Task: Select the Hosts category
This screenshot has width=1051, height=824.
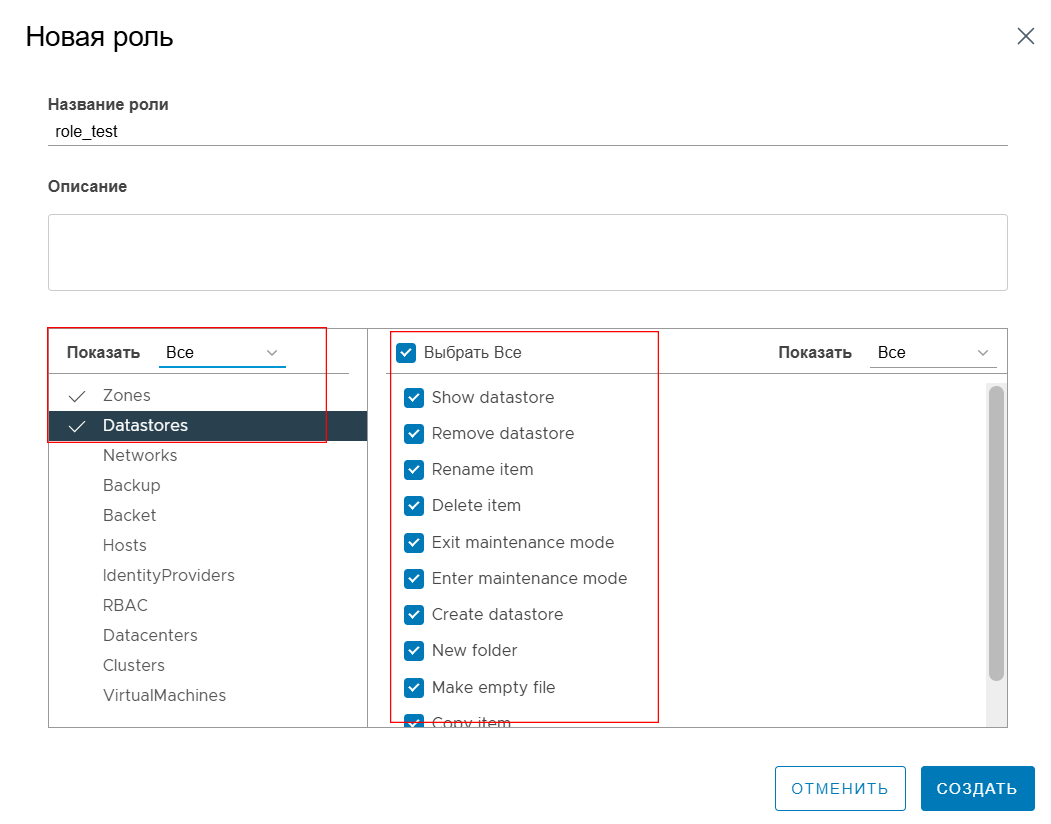Action: pos(208,546)
